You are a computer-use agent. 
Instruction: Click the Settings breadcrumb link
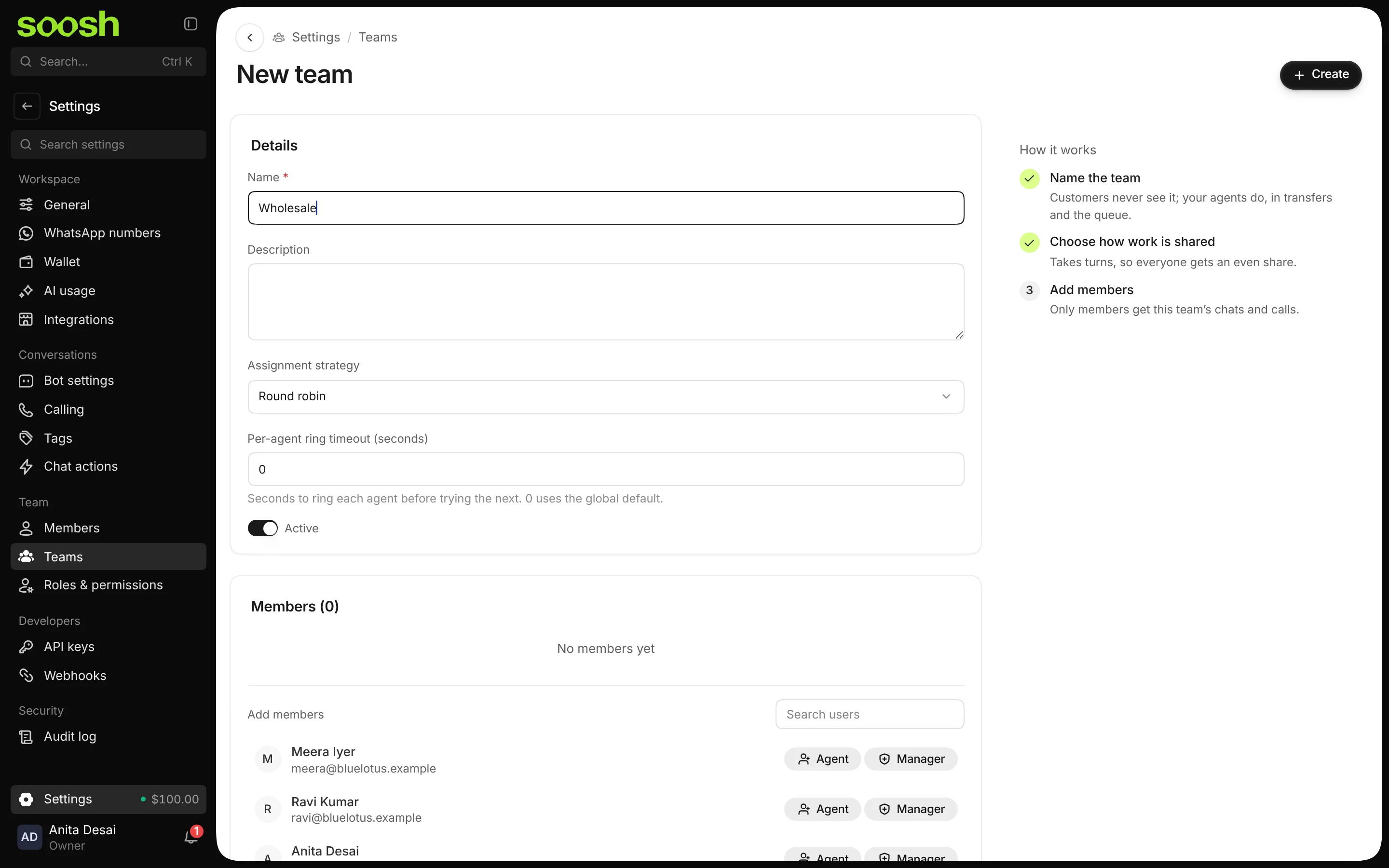316,37
